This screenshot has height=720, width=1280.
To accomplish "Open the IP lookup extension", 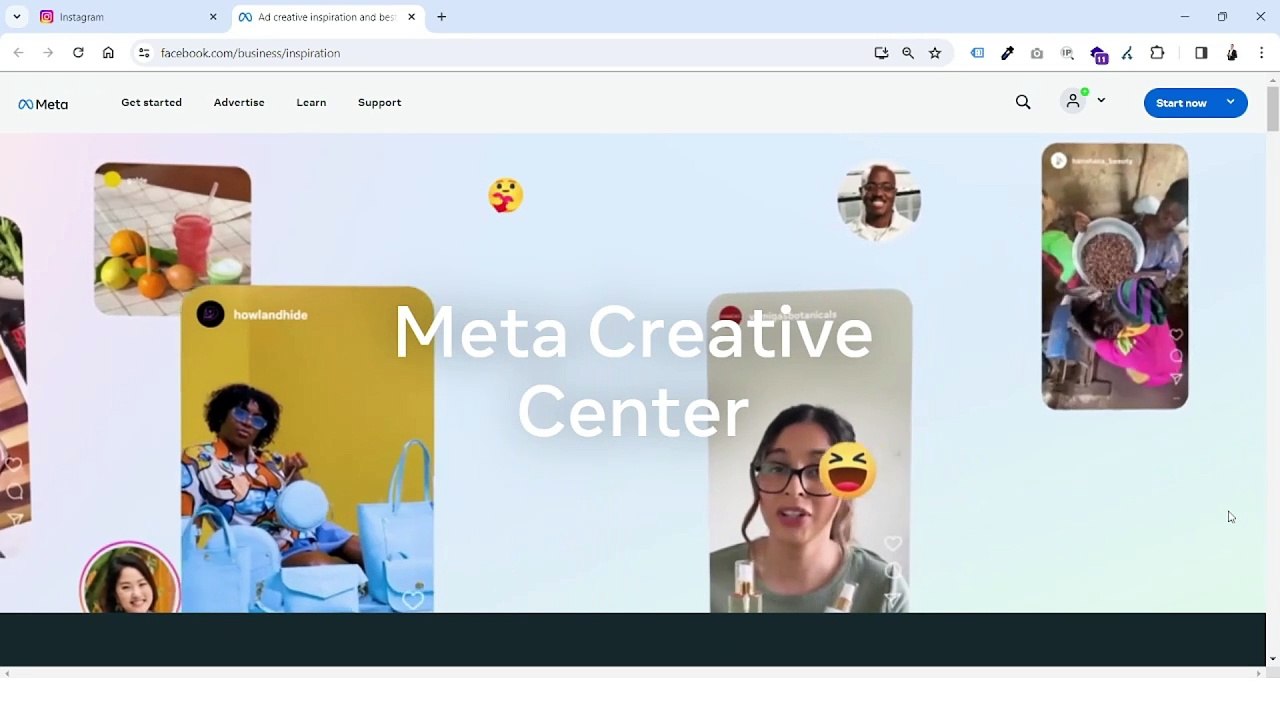I will [x=1067, y=53].
